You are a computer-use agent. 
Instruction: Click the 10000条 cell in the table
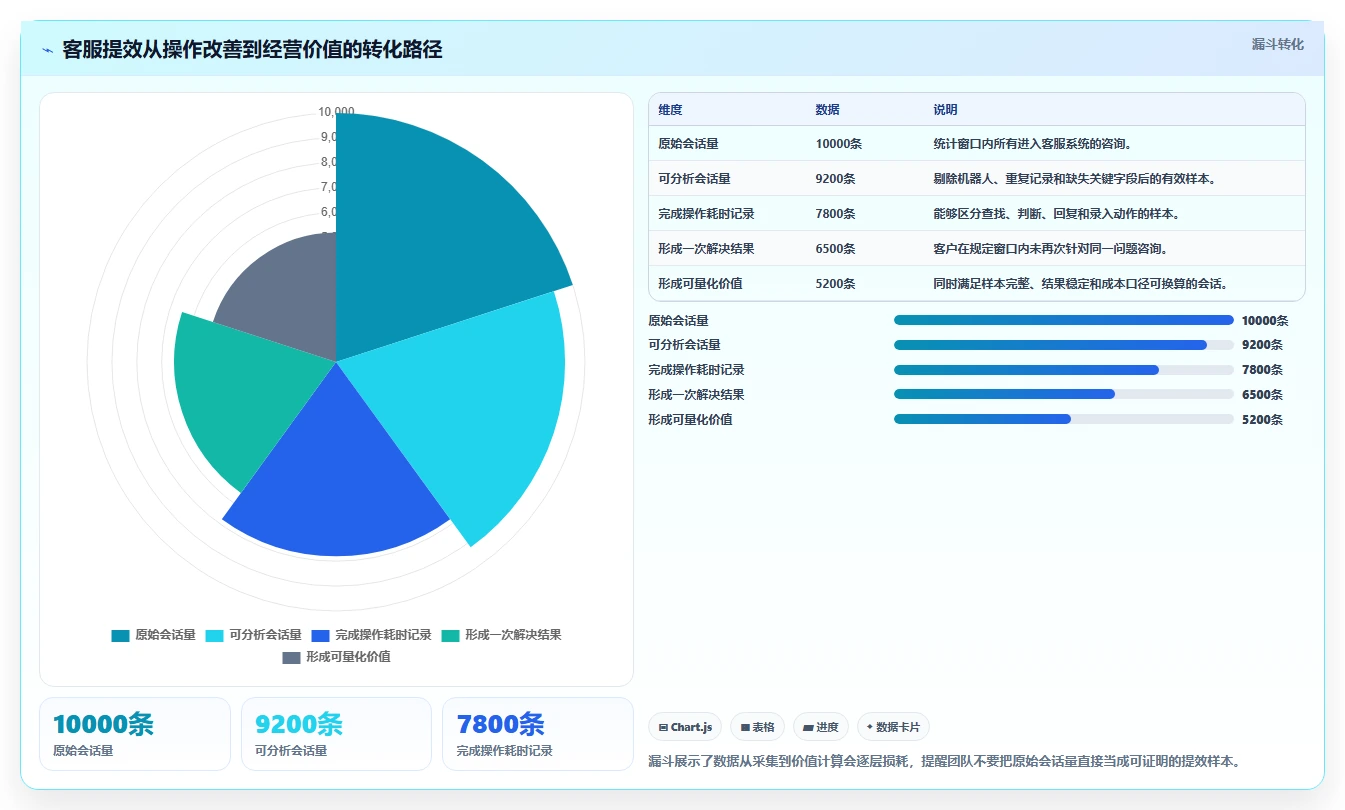pos(838,144)
